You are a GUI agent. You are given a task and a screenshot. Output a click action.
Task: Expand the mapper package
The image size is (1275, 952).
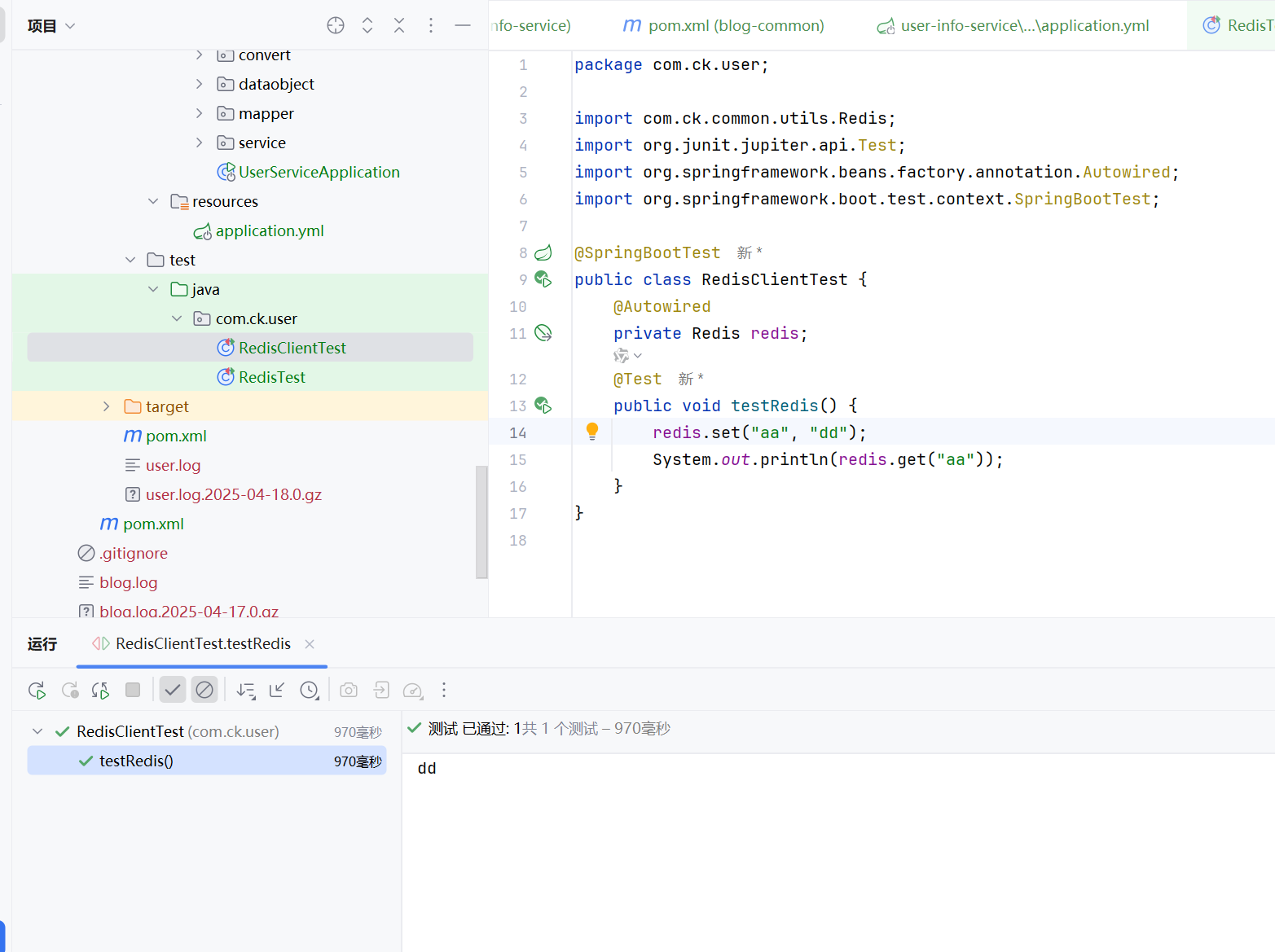200,113
